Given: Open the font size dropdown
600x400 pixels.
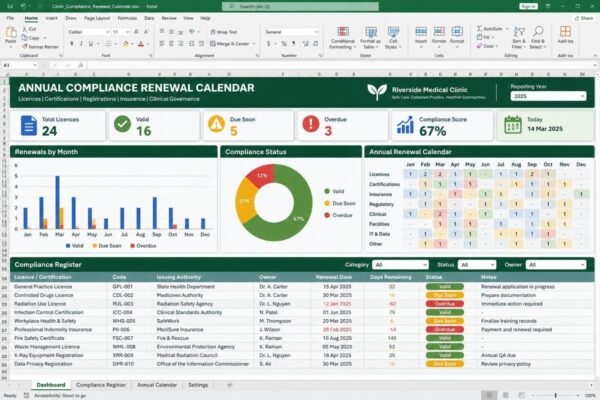Looking at the screenshot, I should point(127,32).
